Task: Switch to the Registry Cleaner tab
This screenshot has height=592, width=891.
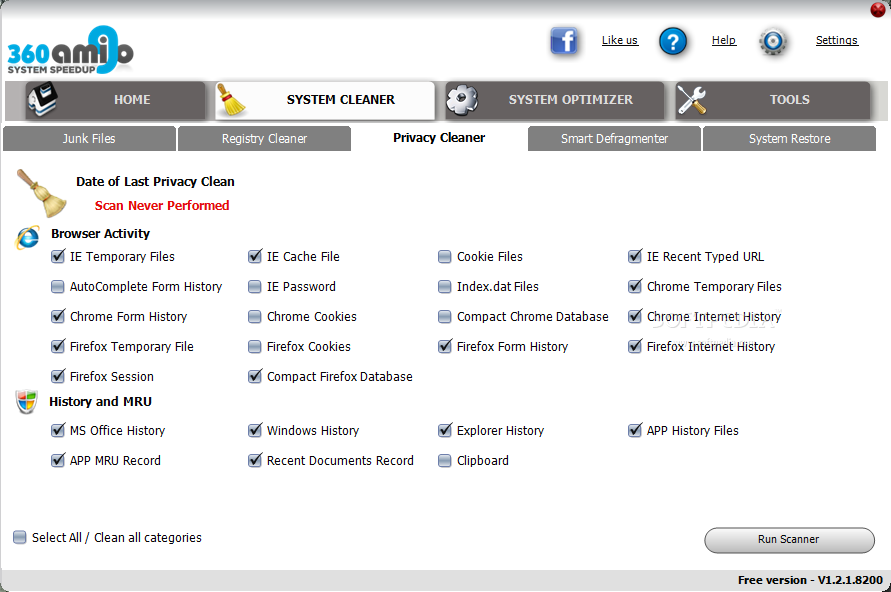Action: 264,139
